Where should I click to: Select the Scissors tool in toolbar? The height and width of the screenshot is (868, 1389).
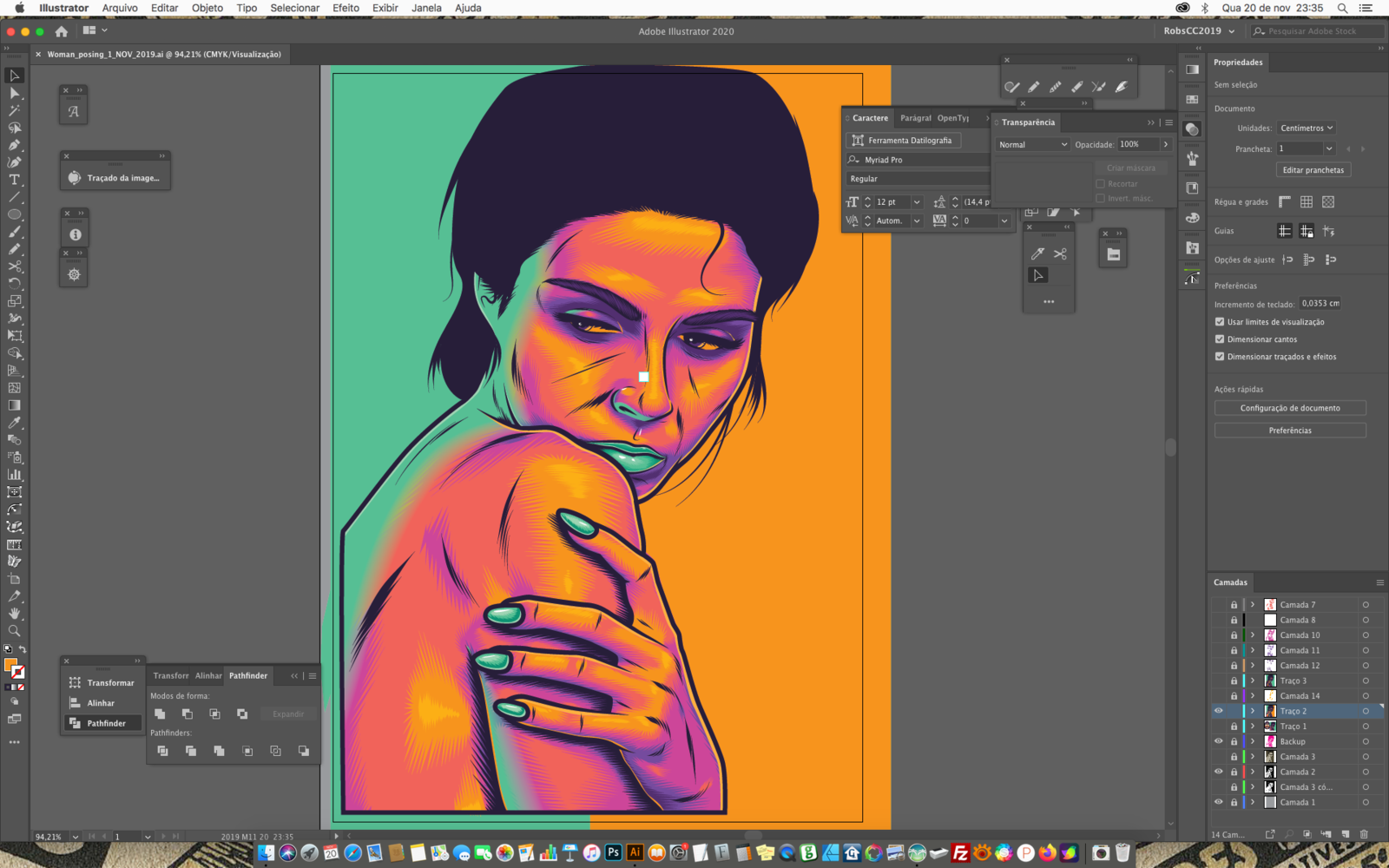pos(15,266)
